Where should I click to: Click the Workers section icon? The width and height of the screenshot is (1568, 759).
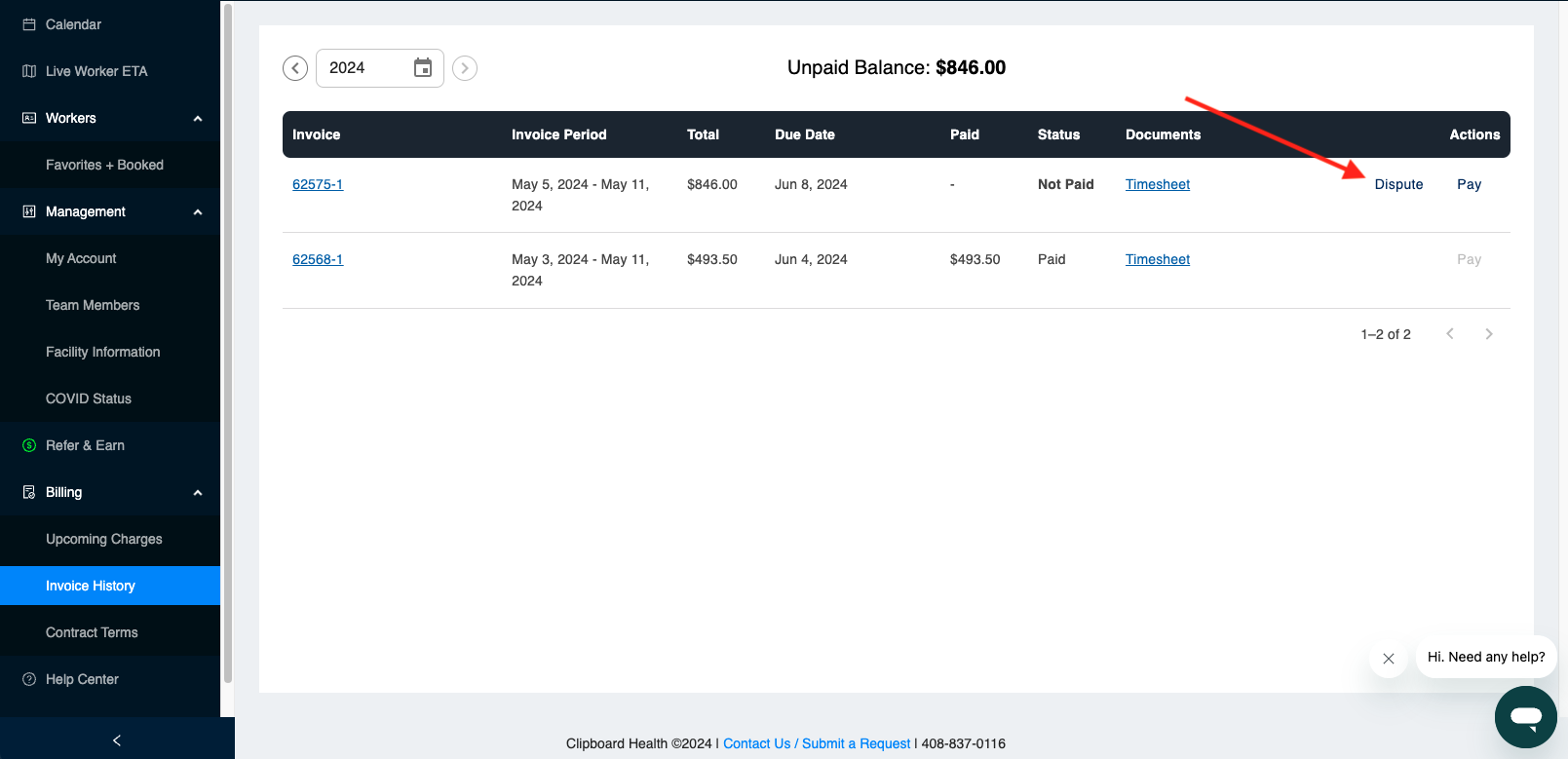[29, 118]
